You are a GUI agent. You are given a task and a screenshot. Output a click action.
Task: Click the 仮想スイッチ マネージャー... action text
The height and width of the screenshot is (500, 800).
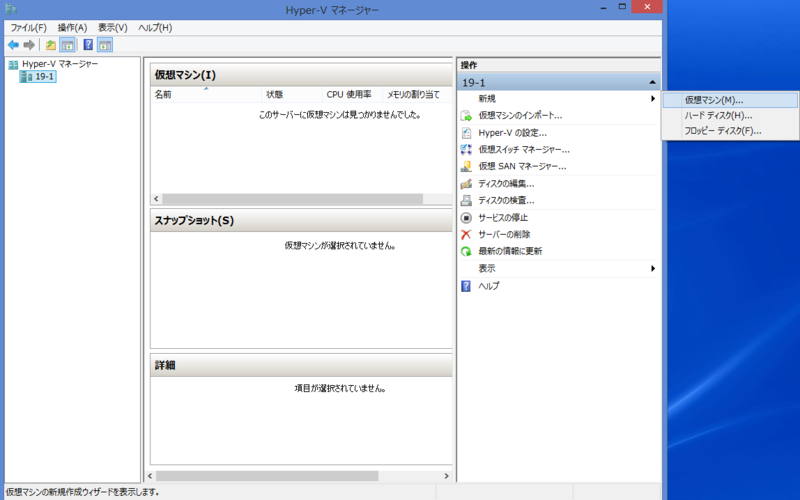[x=524, y=149]
